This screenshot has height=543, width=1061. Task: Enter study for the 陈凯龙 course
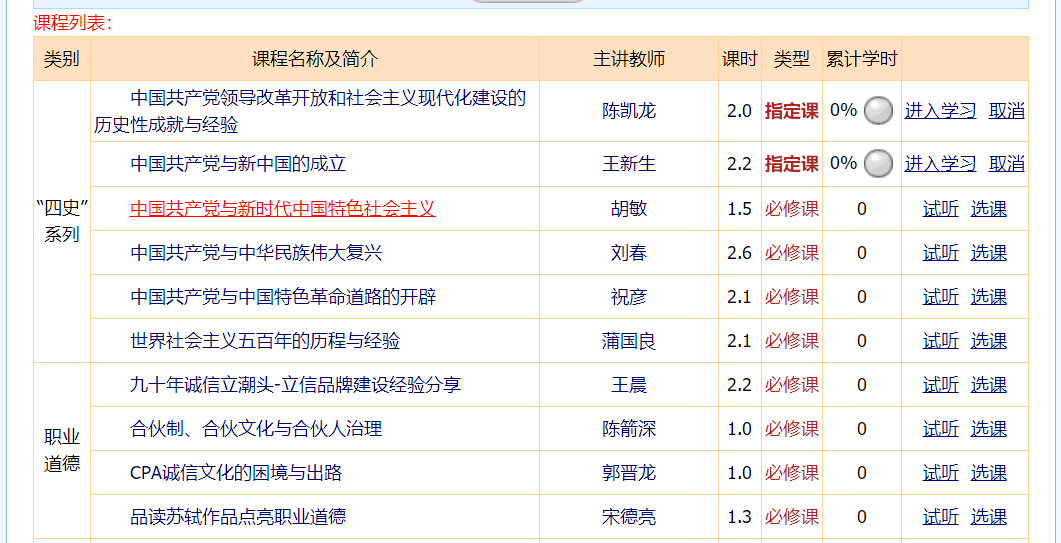point(940,111)
